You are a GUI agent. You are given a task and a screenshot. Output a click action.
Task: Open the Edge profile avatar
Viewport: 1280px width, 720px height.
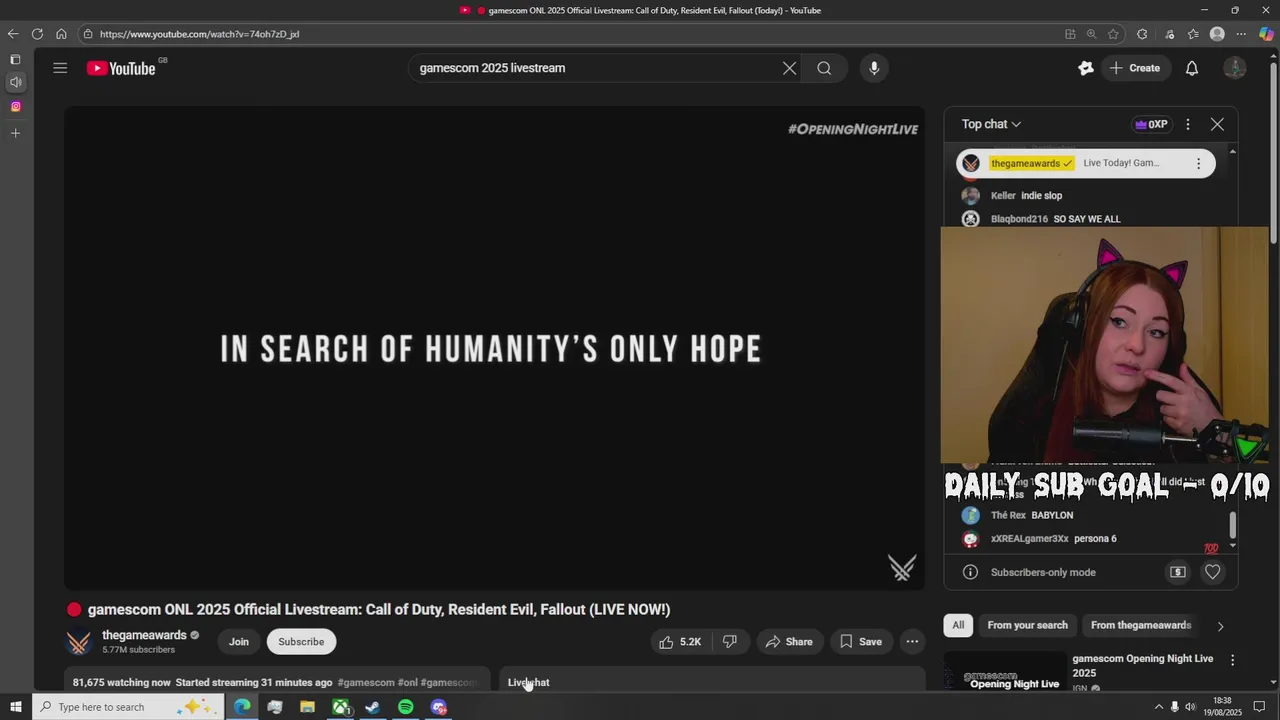tap(1217, 34)
